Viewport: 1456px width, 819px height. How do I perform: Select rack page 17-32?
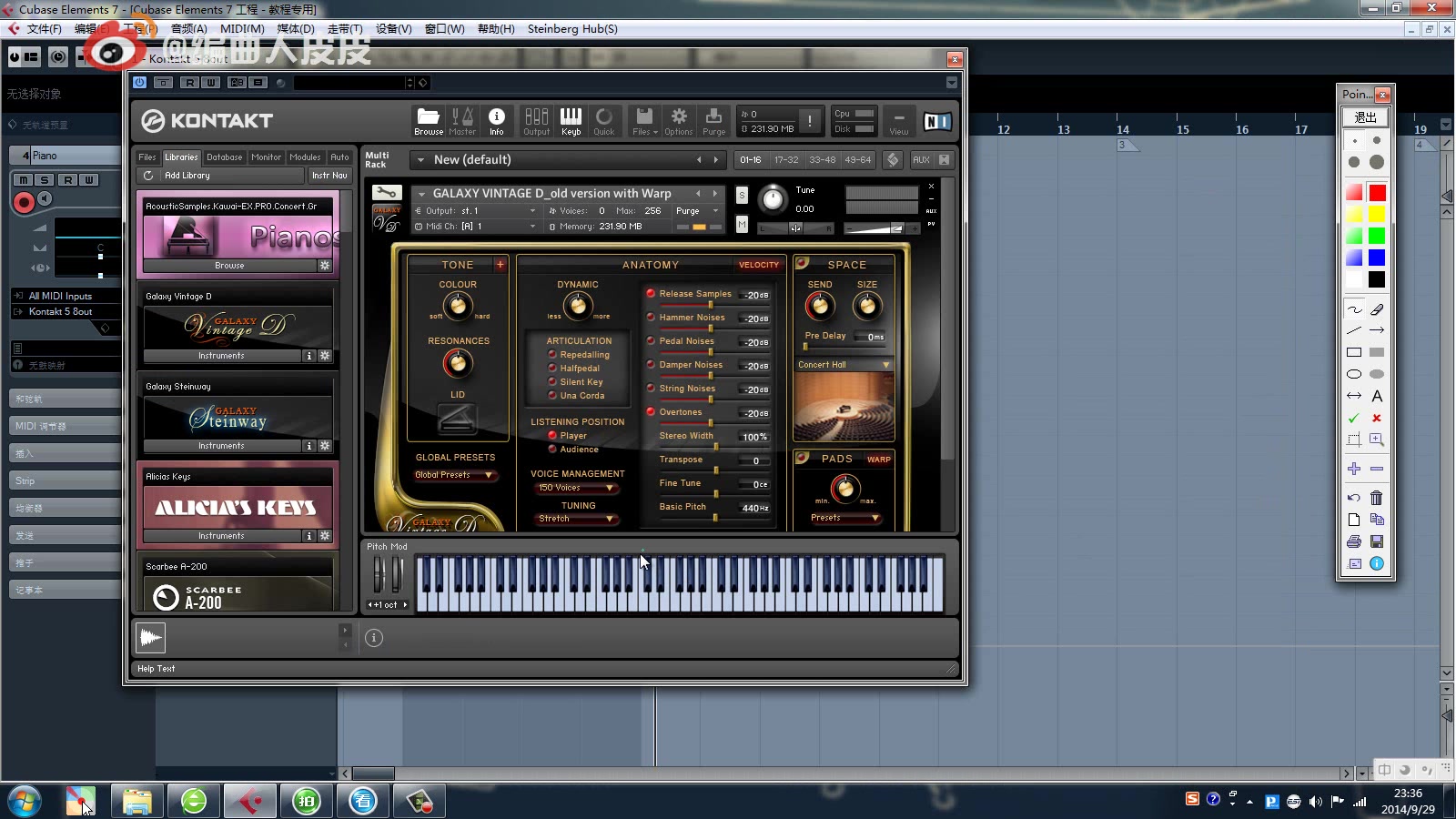pyautogui.click(x=786, y=160)
